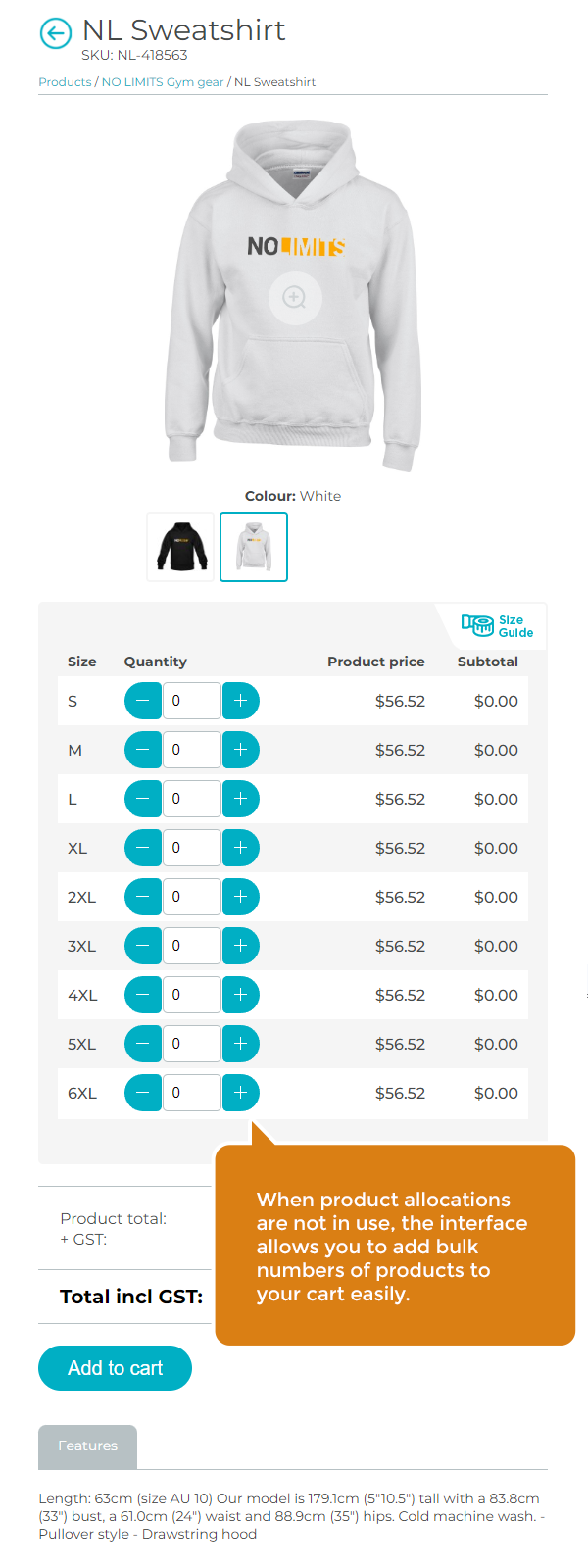
Task: Decrement the 2XL quantity using the minus icon
Action: (x=143, y=896)
